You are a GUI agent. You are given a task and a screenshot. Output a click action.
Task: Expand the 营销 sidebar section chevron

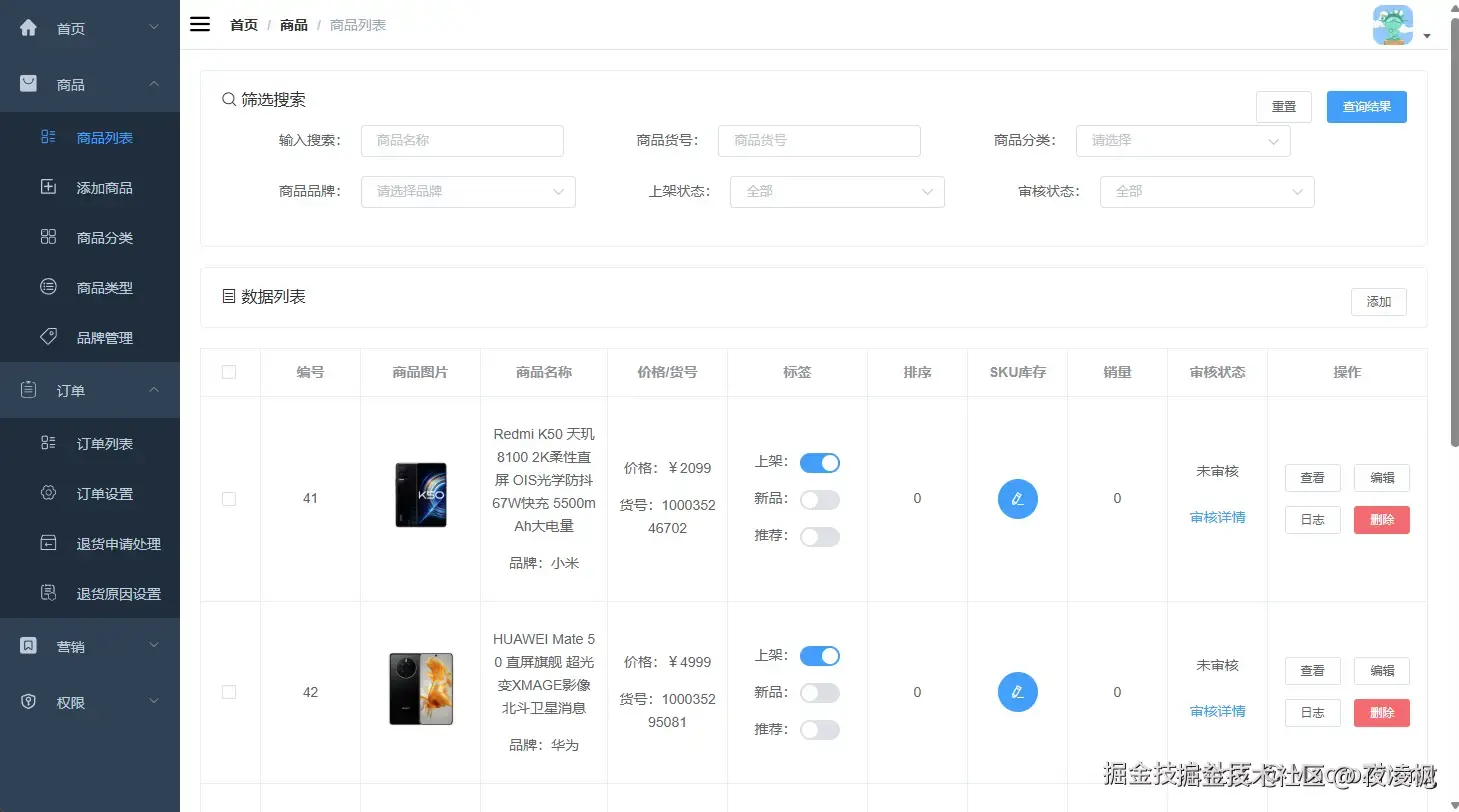(154, 646)
